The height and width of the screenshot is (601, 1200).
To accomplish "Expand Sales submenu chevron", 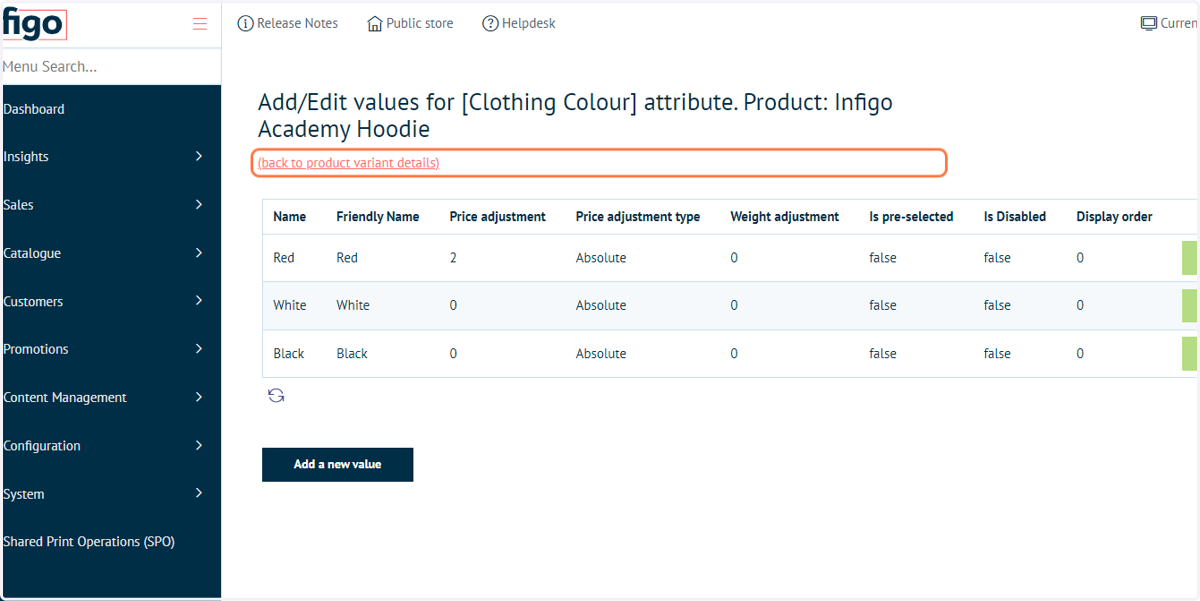I will click(x=199, y=204).
